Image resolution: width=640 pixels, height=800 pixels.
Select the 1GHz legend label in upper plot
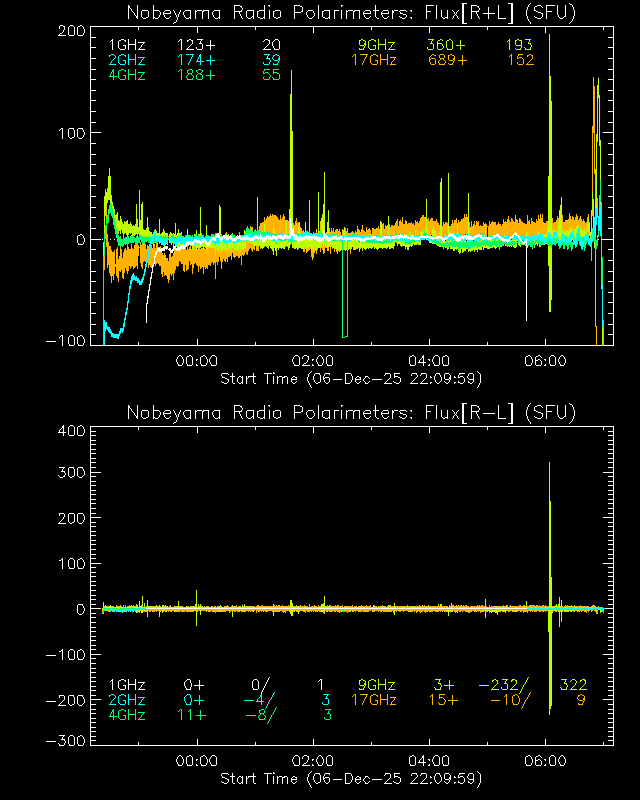coord(127,45)
